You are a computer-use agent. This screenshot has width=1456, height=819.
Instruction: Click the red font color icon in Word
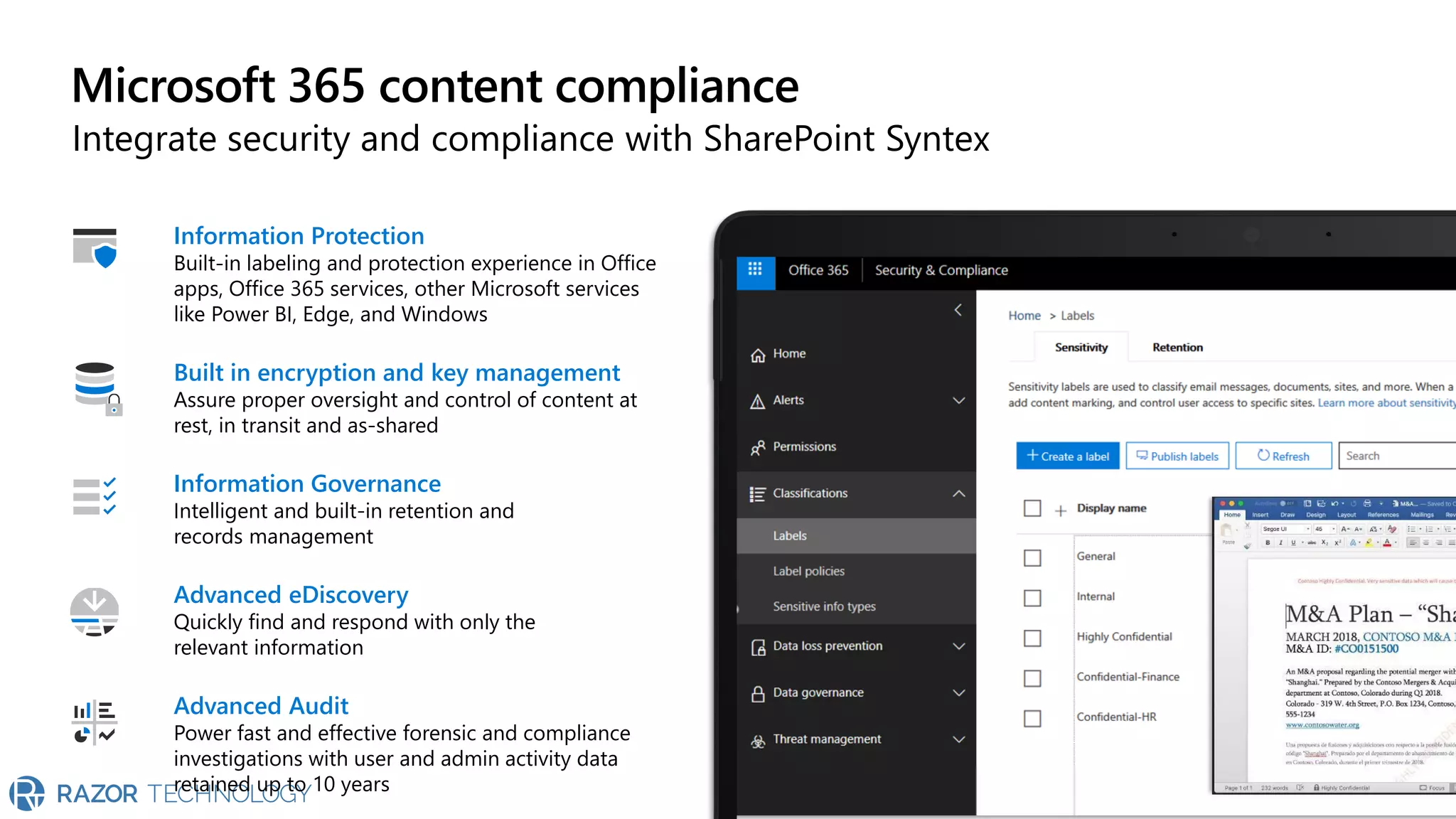tap(1387, 542)
